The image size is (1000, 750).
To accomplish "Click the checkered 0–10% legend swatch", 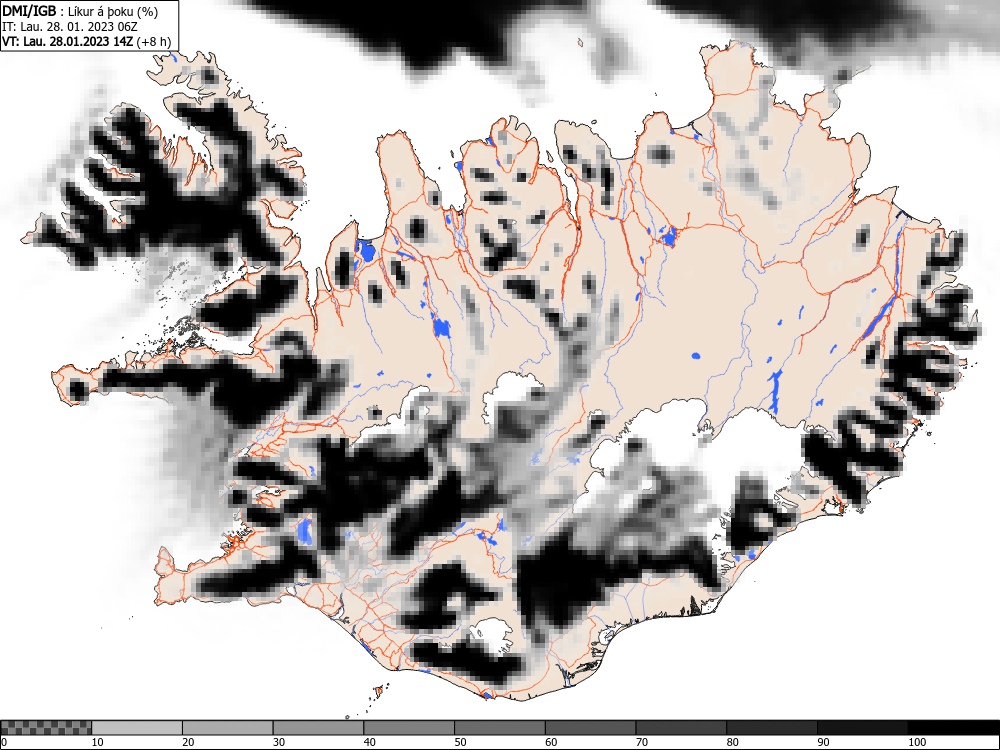I will pyautogui.click(x=46, y=728).
